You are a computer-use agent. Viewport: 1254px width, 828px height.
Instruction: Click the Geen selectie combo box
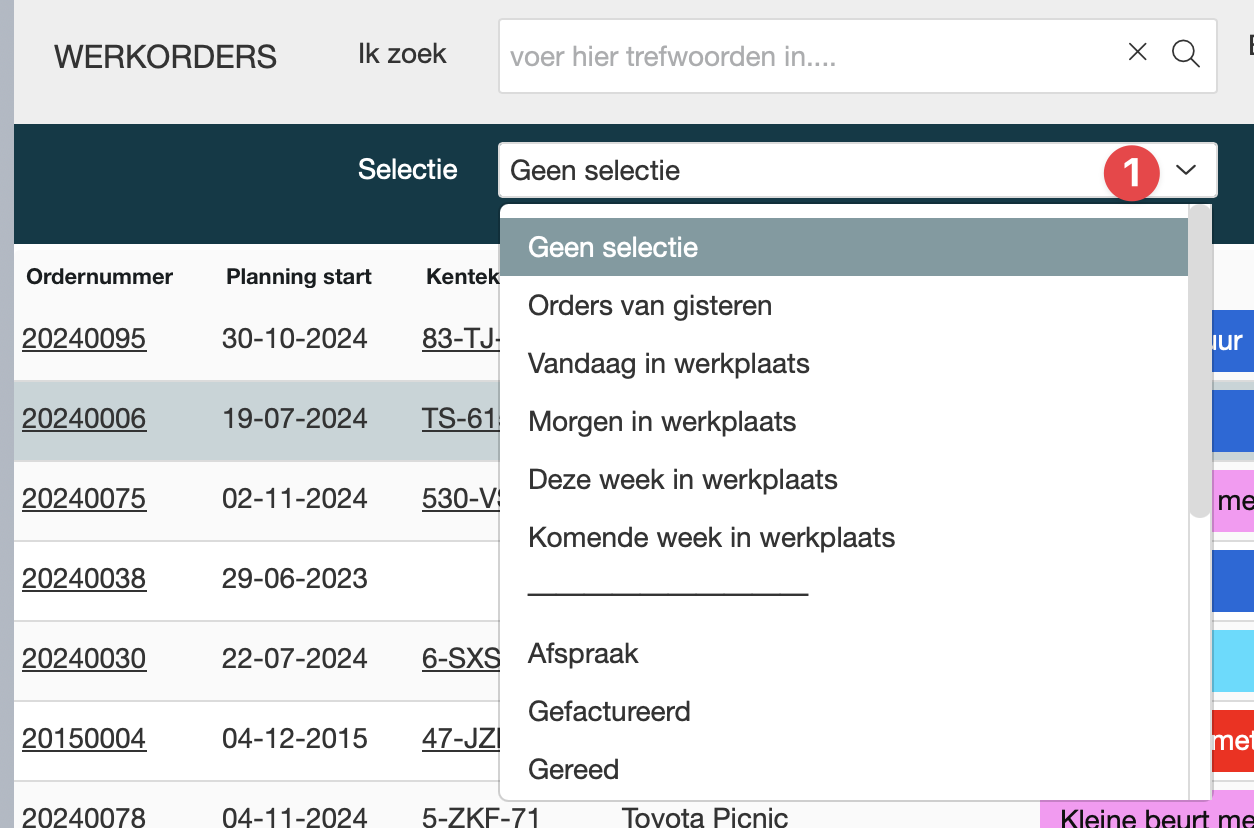(x=800, y=170)
